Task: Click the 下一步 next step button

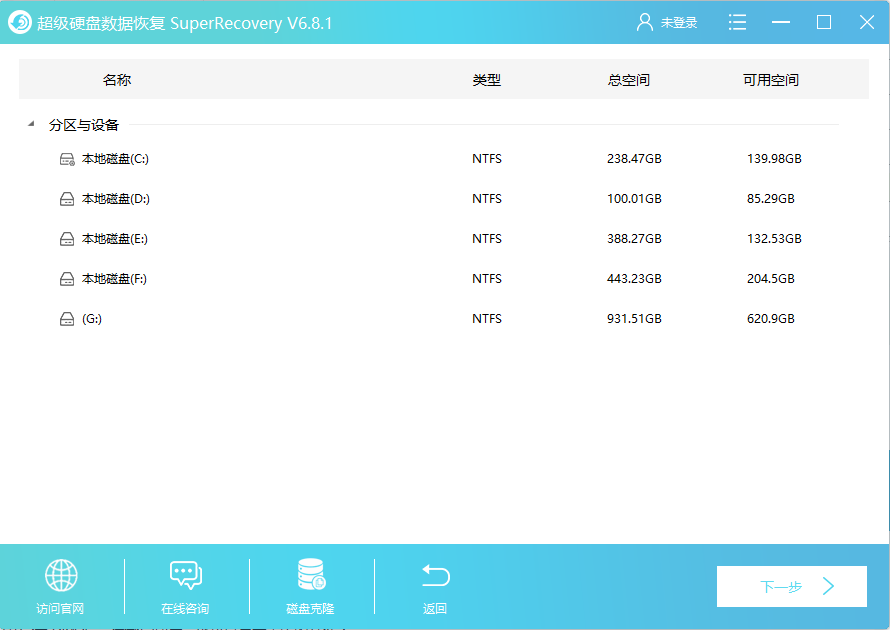Action: pos(791,586)
